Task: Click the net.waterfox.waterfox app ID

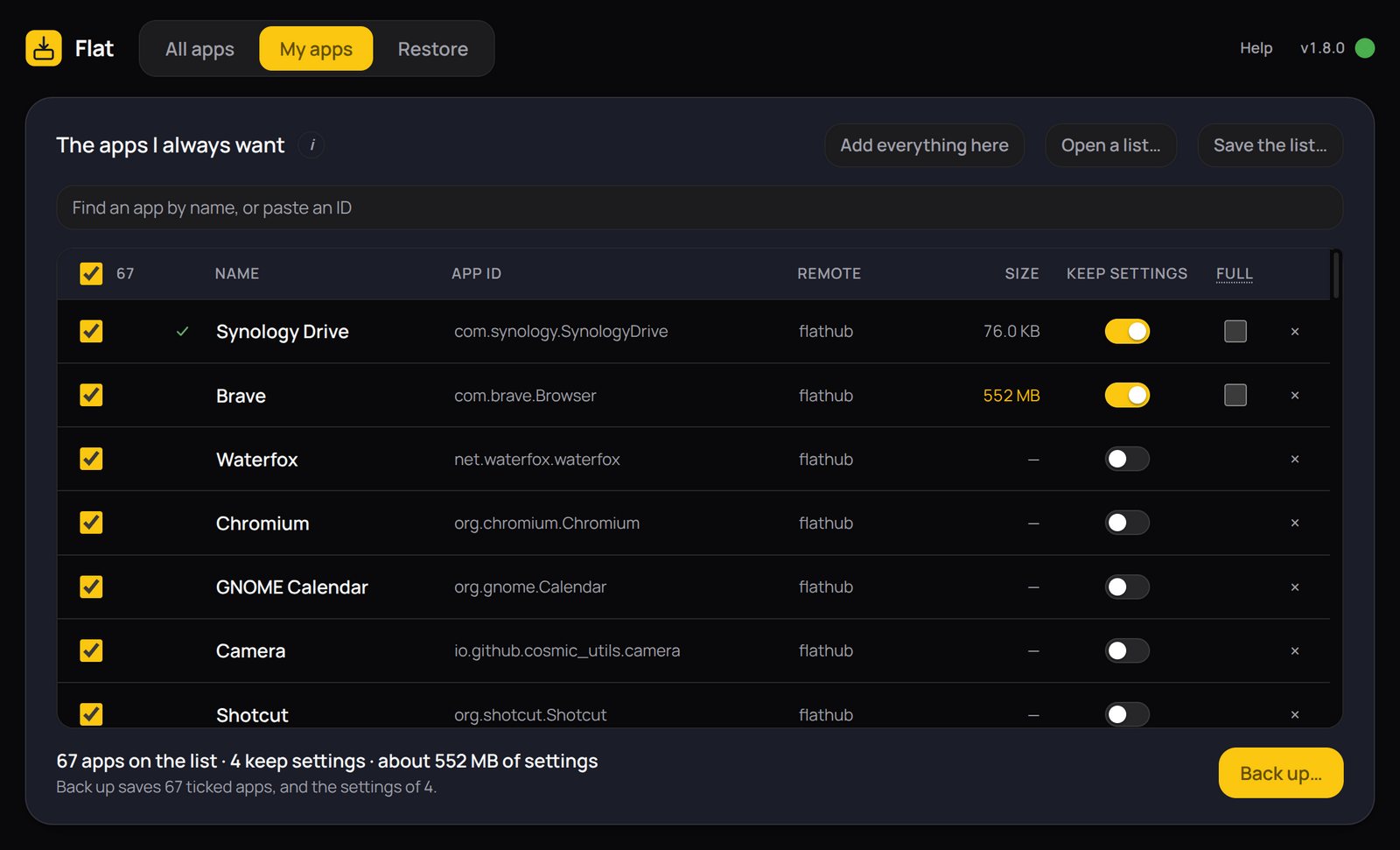Action: [x=537, y=460]
